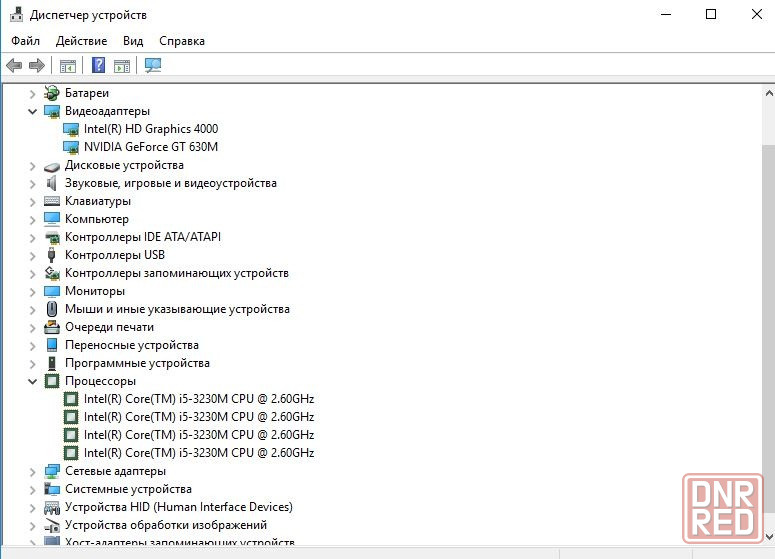Open Help via blue question mark icon
Viewport: 775px width, 559px height.
point(98,66)
